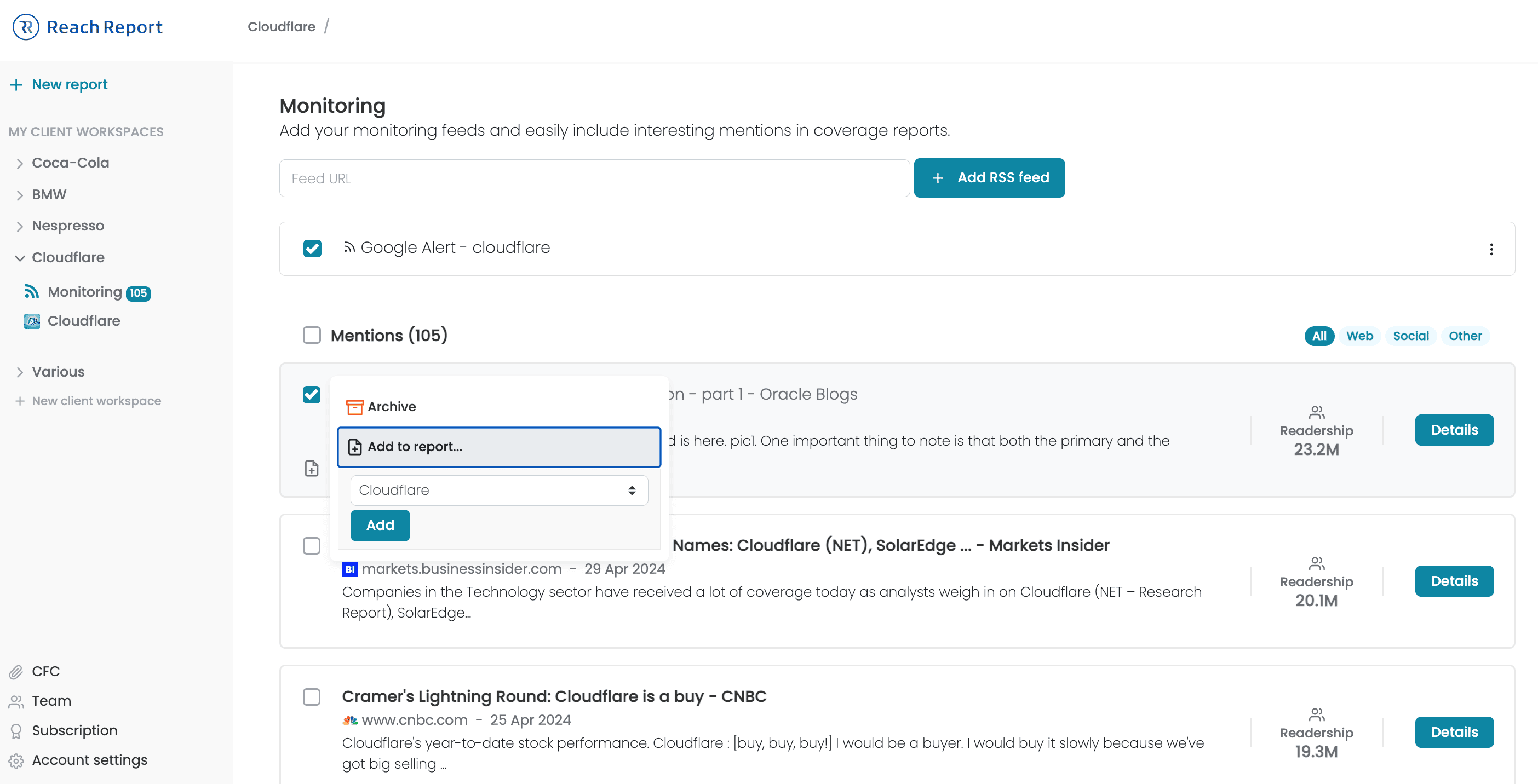Expand the Nespresso workspace
Image resolution: width=1538 pixels, height=784 pixels.
[20, 226]
